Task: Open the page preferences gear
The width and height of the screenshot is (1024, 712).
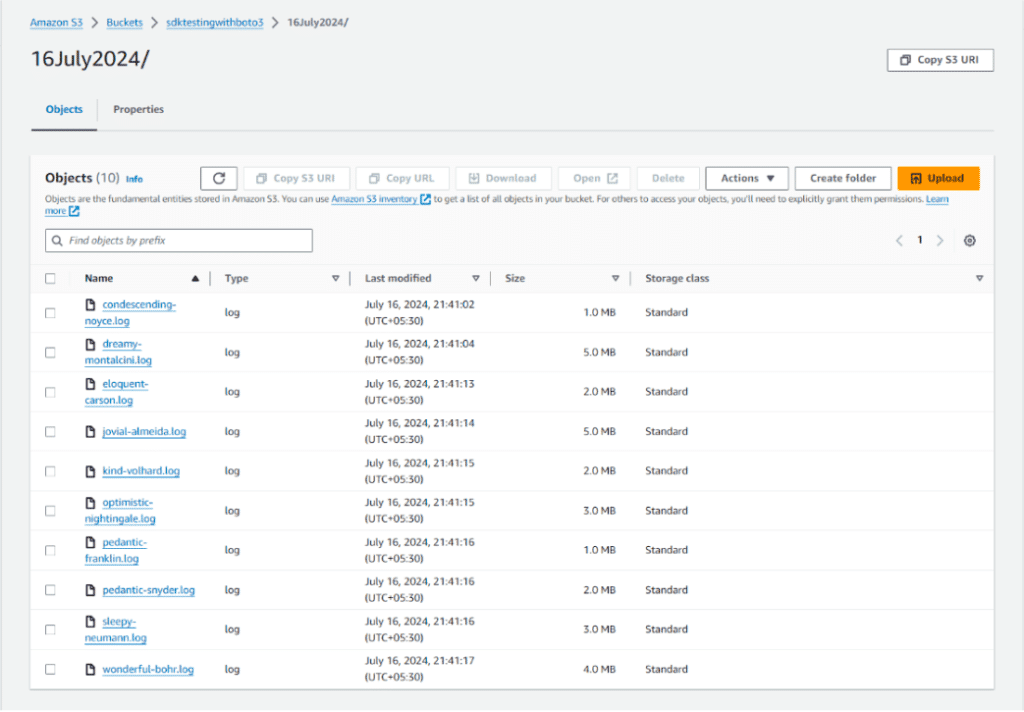Action: click(x=967, y=240)
